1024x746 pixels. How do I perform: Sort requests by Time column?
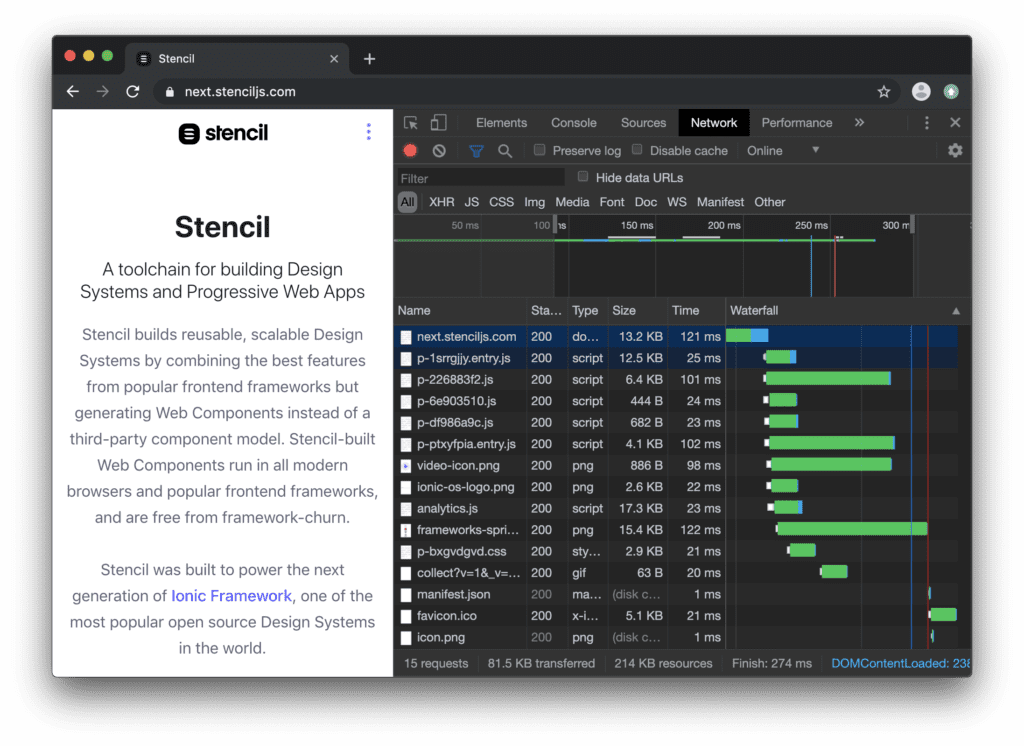click(x=696, y=311)
